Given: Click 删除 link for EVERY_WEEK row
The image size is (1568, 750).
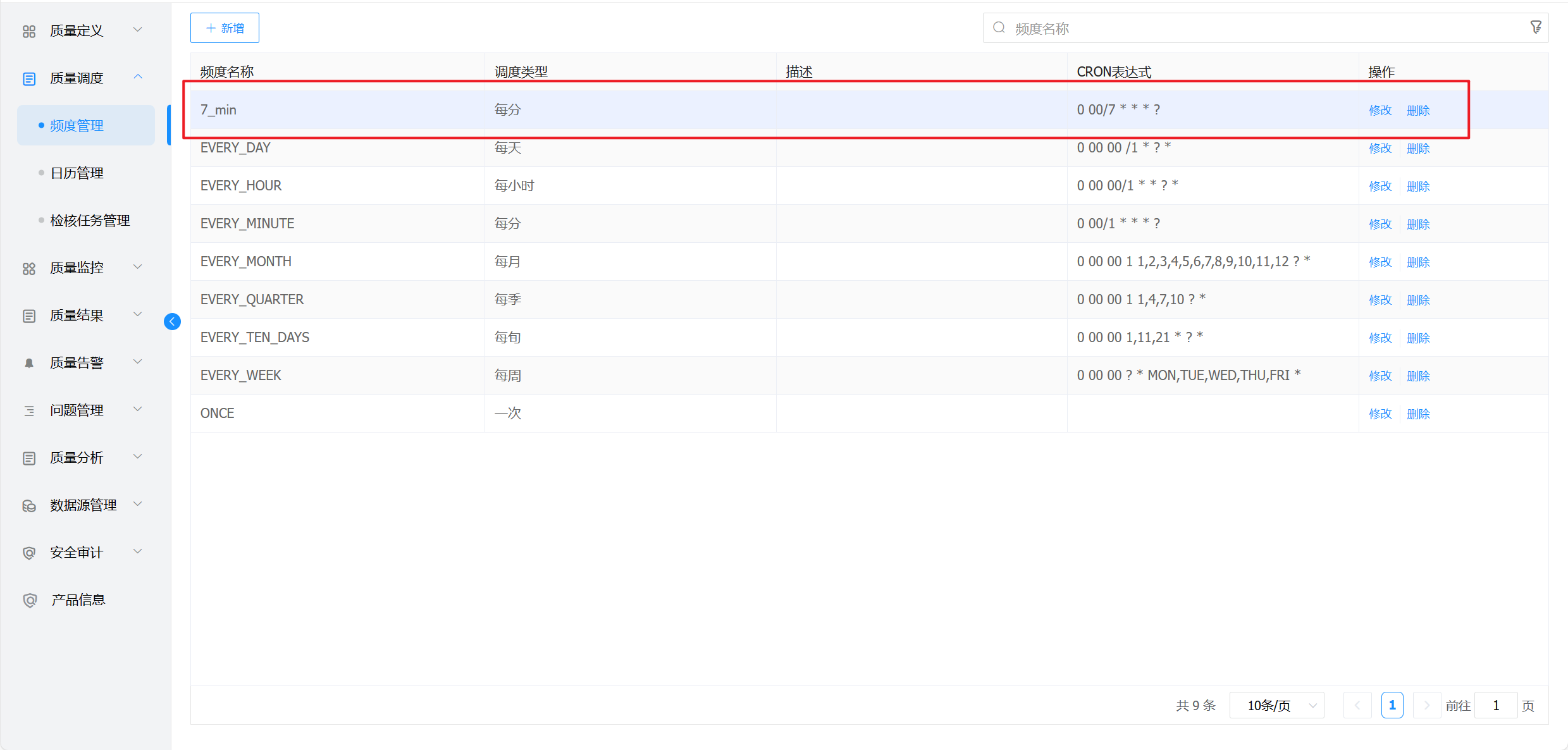Looking at the screenshot, I should point(1418,376).
